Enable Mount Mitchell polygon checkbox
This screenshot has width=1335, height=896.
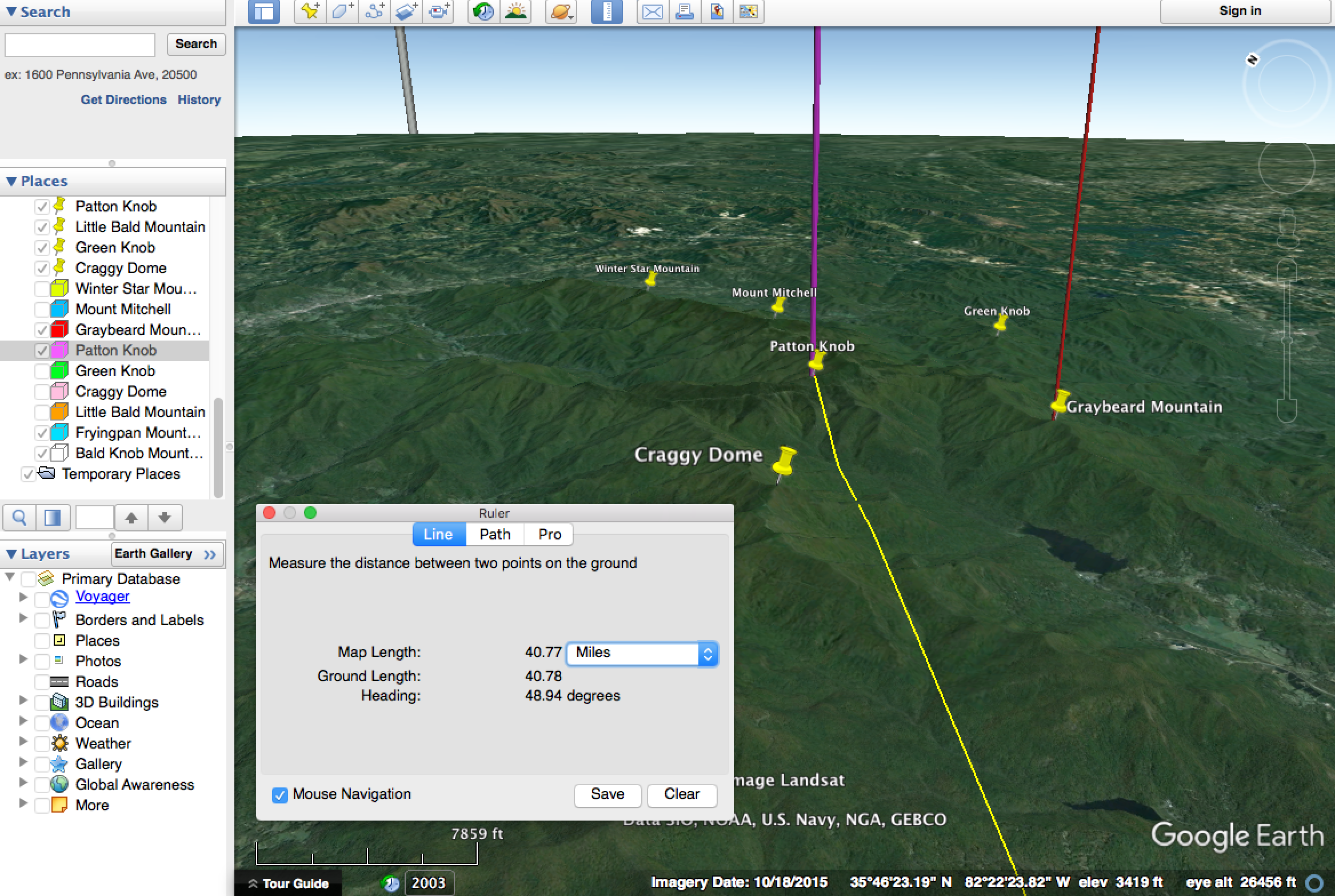point(42,310)
